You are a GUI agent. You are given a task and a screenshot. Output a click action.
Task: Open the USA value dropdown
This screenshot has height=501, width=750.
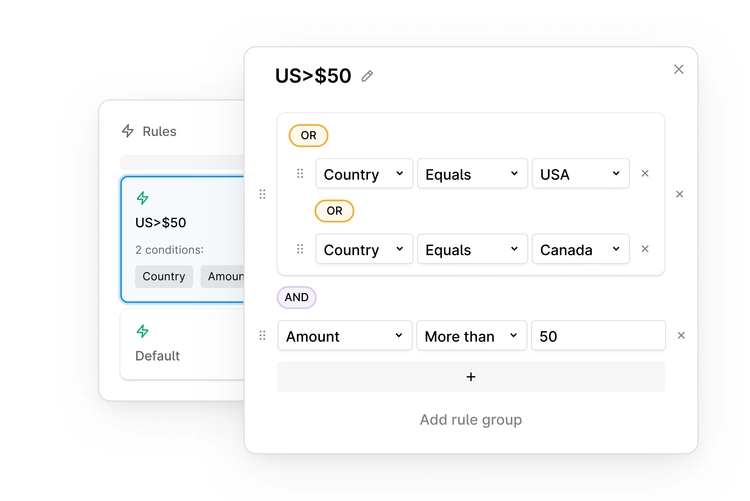(580, 174)
